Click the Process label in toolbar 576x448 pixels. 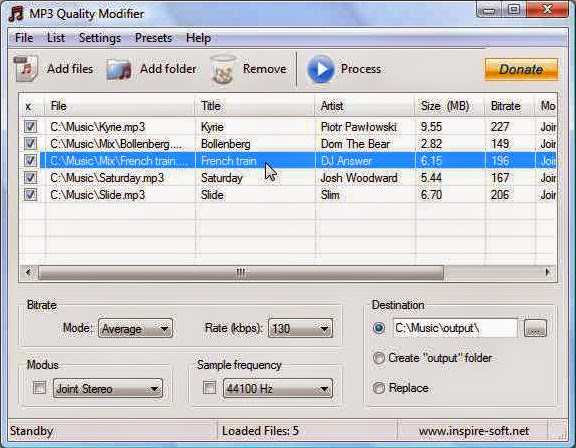pyautogui.click(x=361, y=69)
